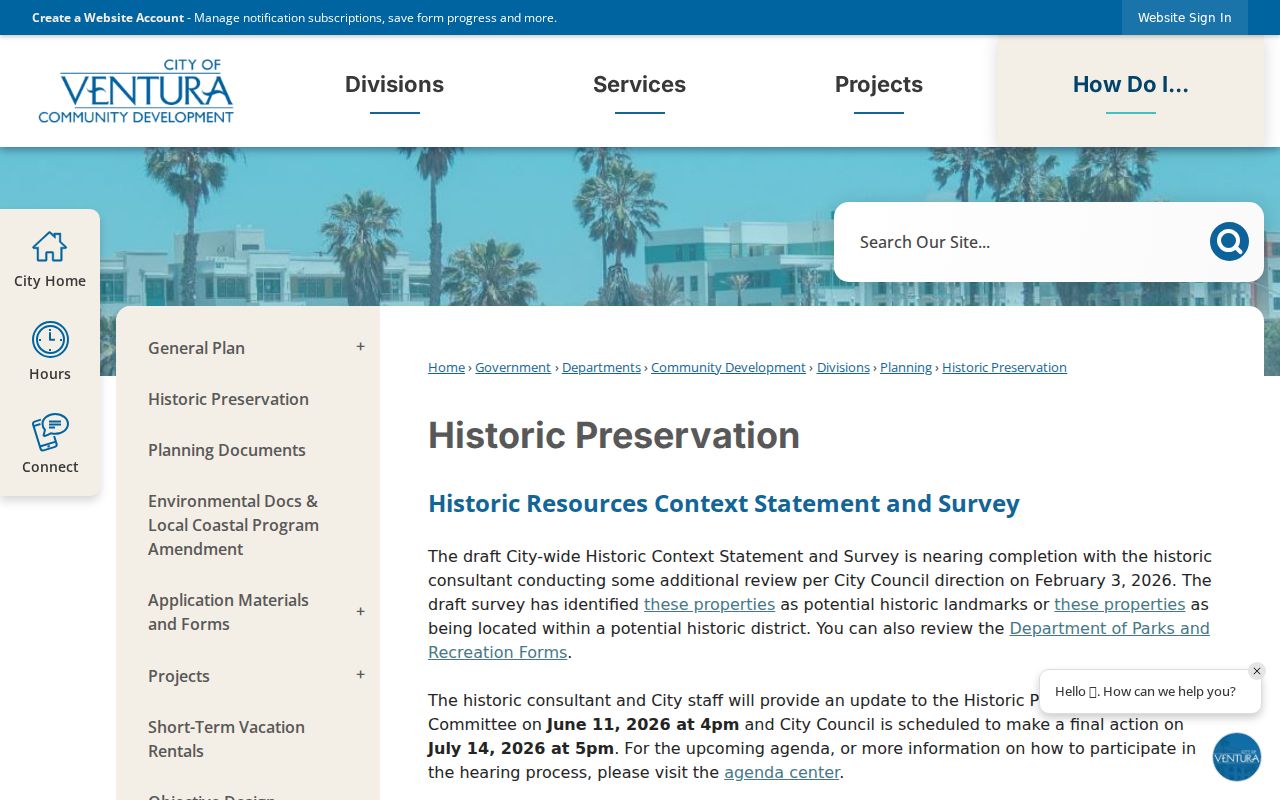The image size is (1280, 800).
Task: Open the agenda center link
Action: [x=782, y=772]
